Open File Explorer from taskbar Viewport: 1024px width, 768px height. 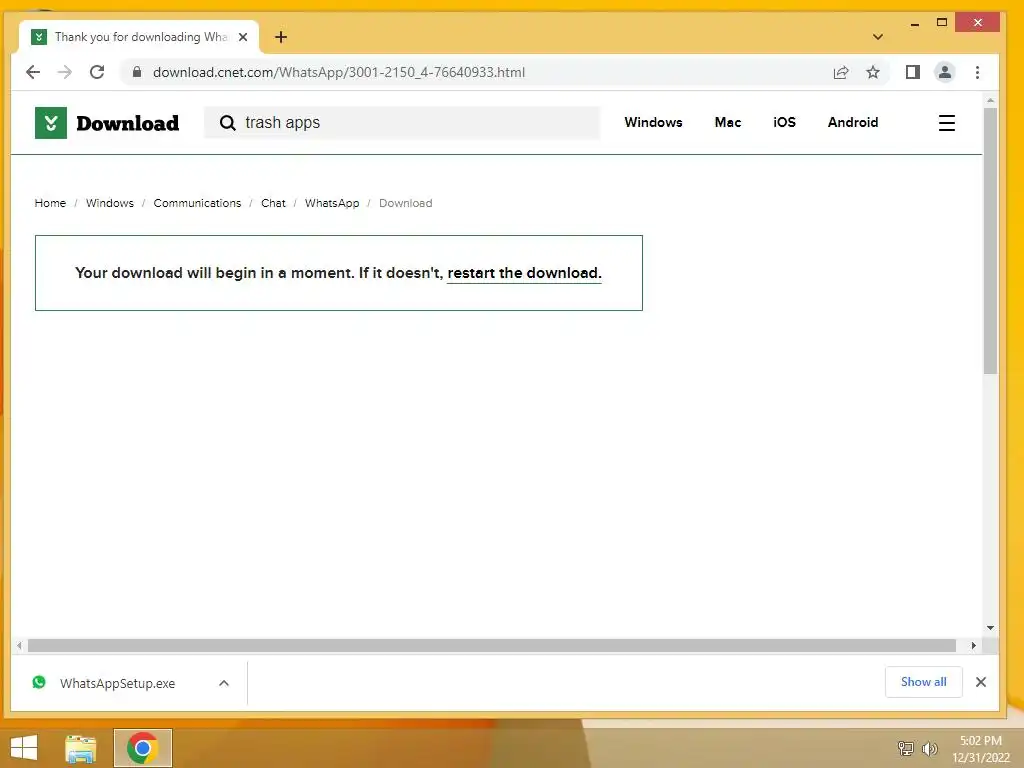[x=80, y=748]
